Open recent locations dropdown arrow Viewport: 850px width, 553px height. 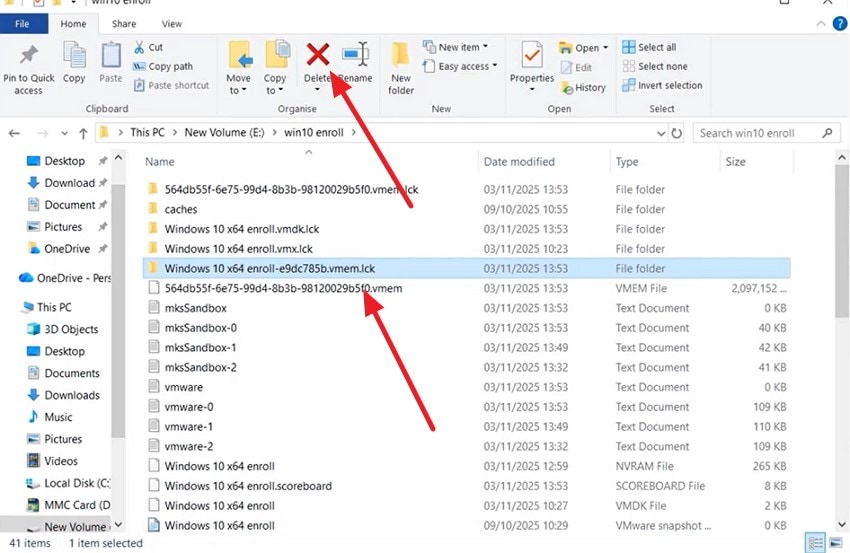click(65, 133)
